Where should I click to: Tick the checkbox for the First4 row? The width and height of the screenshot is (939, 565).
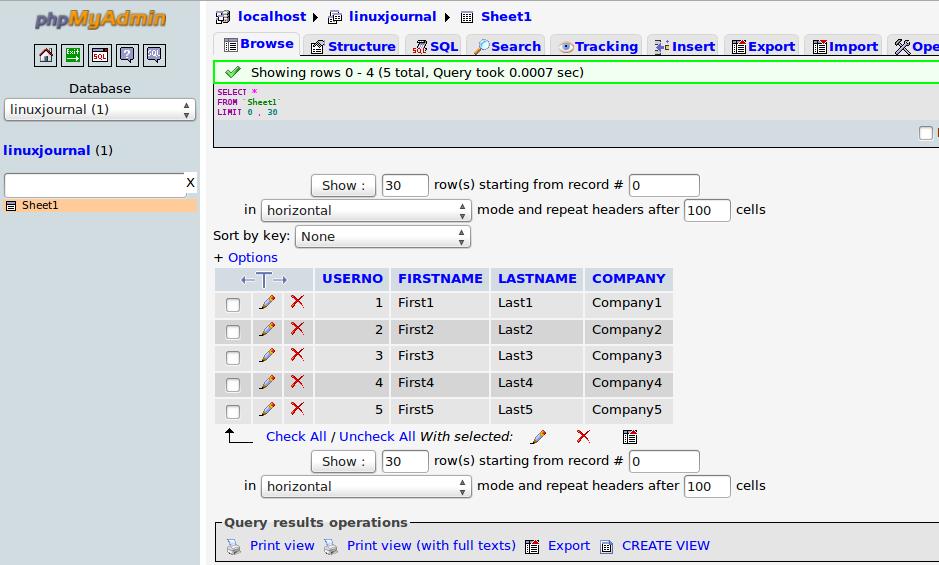(x=233, y=384)
